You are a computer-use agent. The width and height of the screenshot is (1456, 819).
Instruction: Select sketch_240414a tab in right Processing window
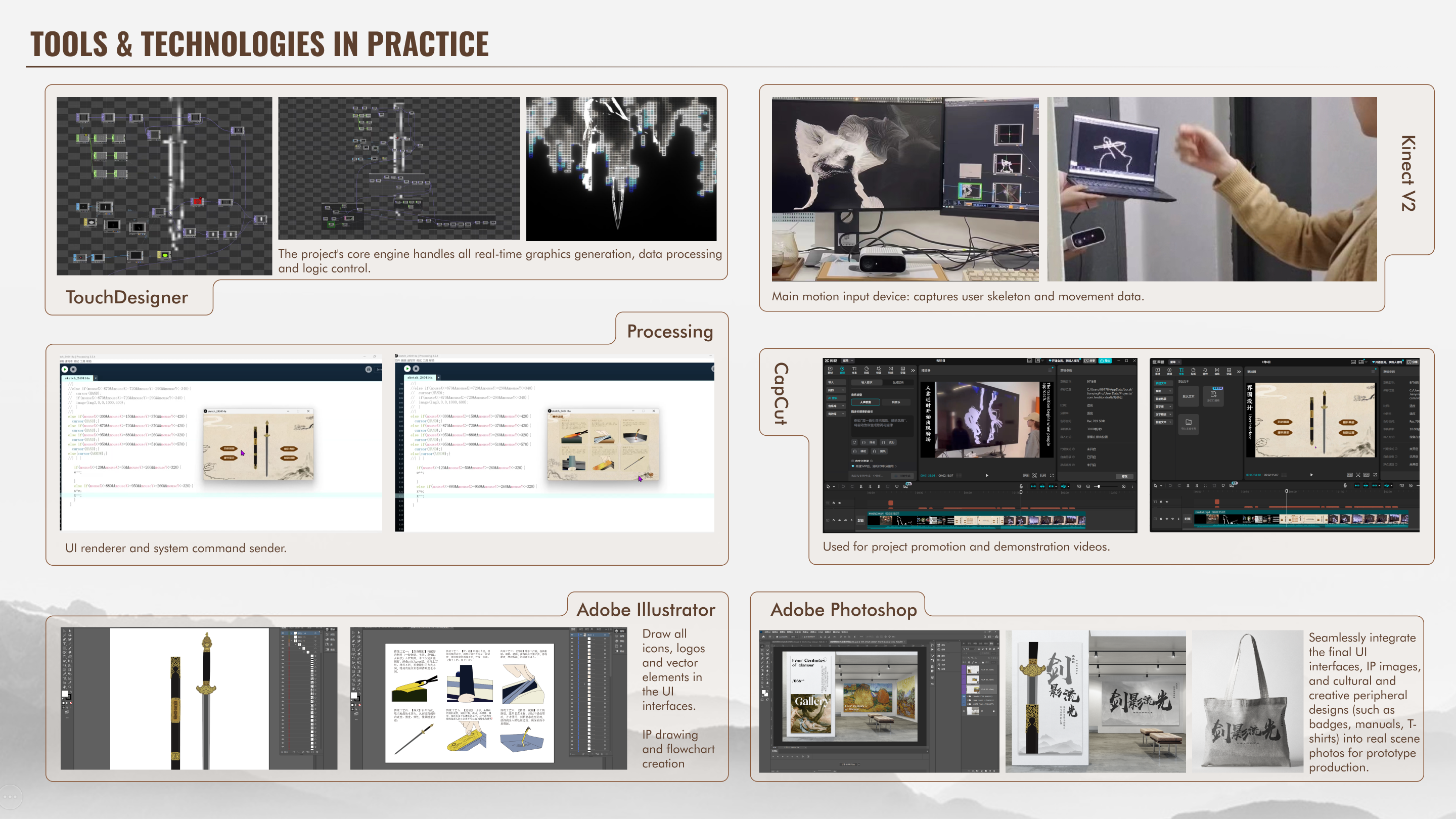[420, 378]
